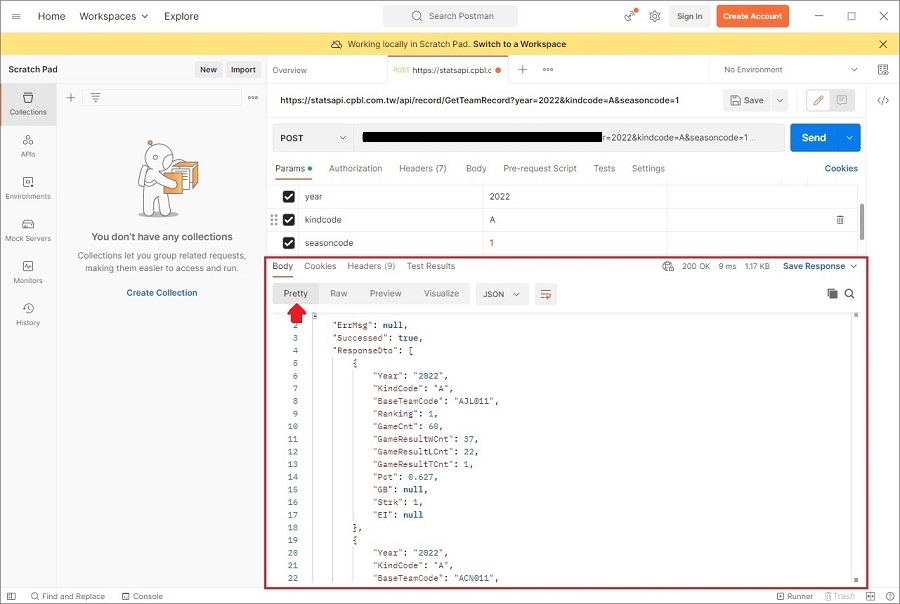Click the Send button
Viewport: 900px width, 604px height.
tap(814, 138)
